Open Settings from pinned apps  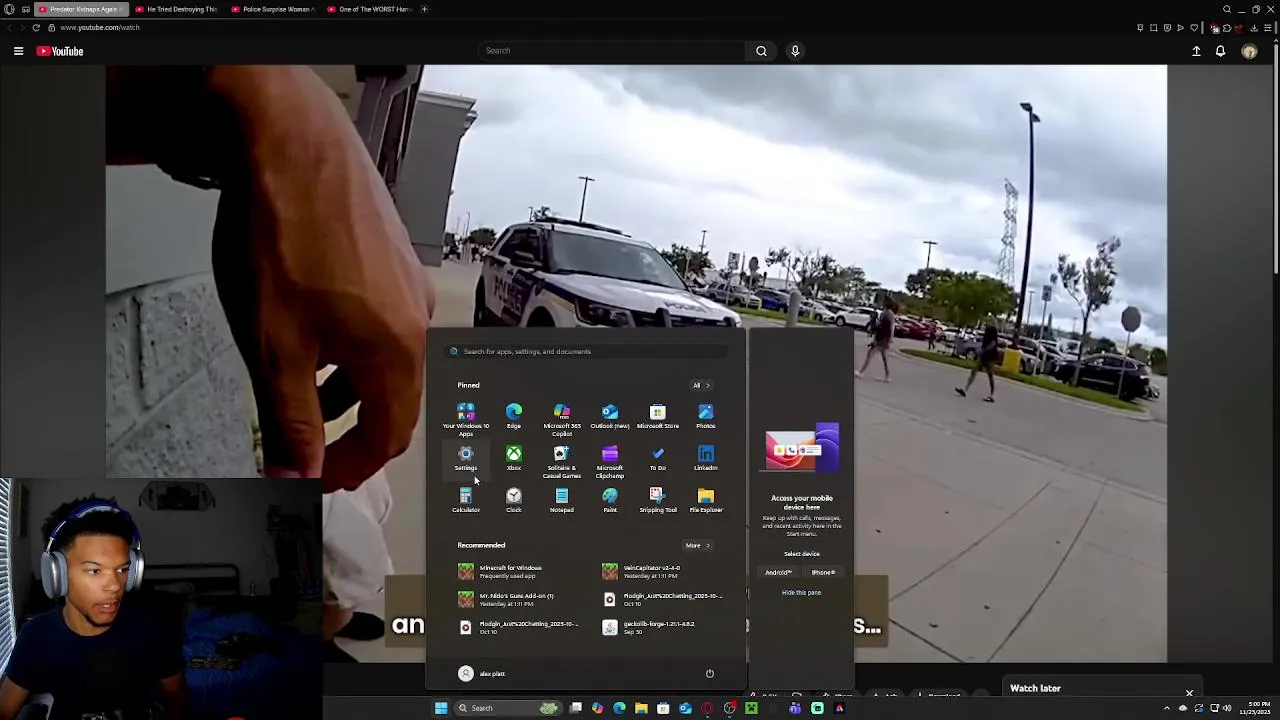pos(466,458)
